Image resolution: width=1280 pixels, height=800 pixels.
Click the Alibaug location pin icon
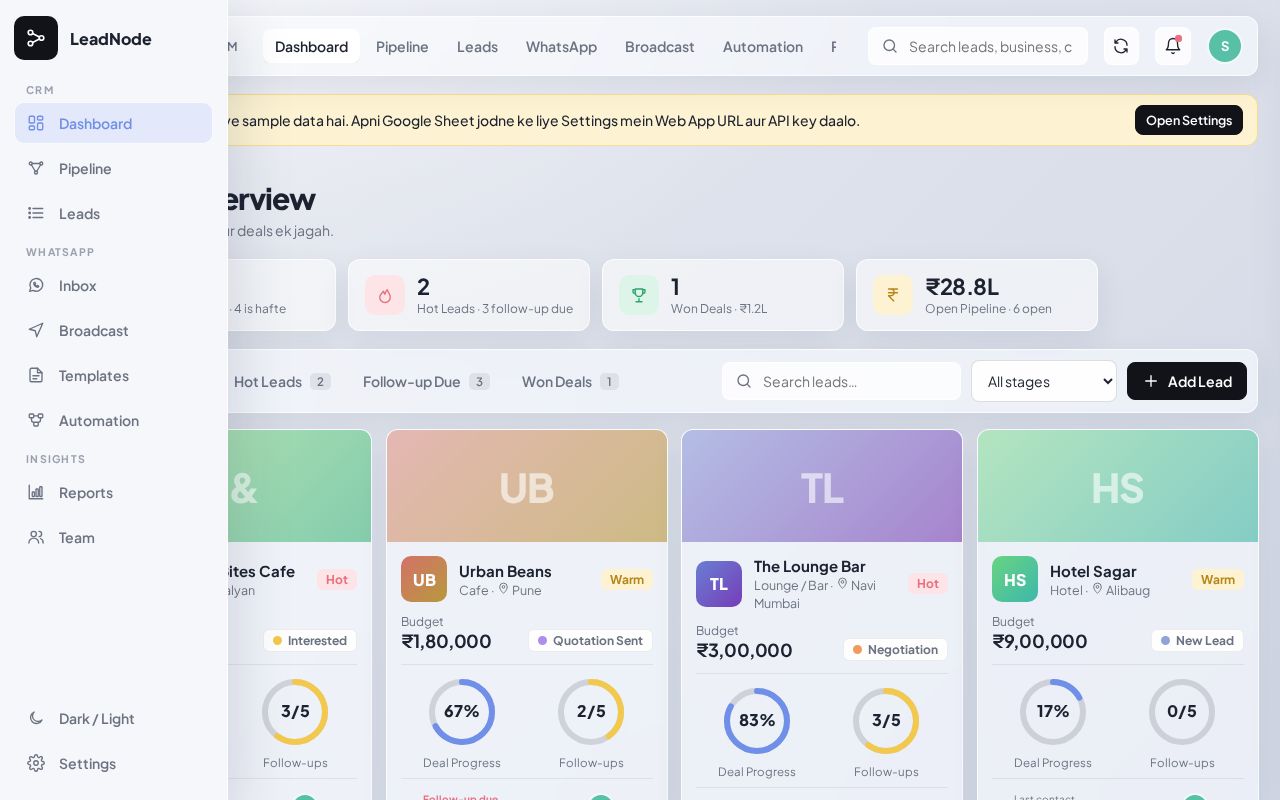click(1097, 589)
